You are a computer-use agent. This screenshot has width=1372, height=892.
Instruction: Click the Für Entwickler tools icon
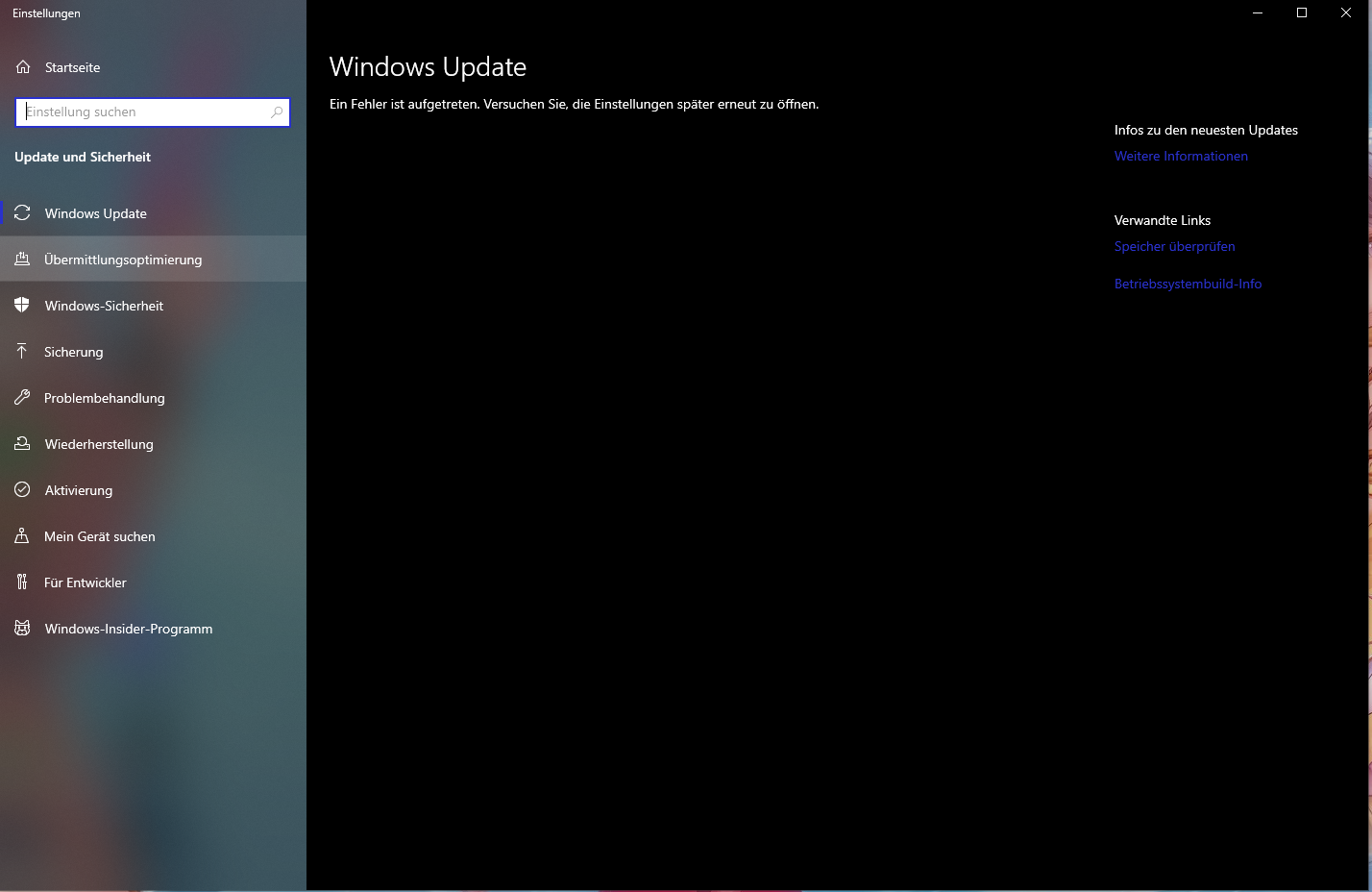point(22,582)
